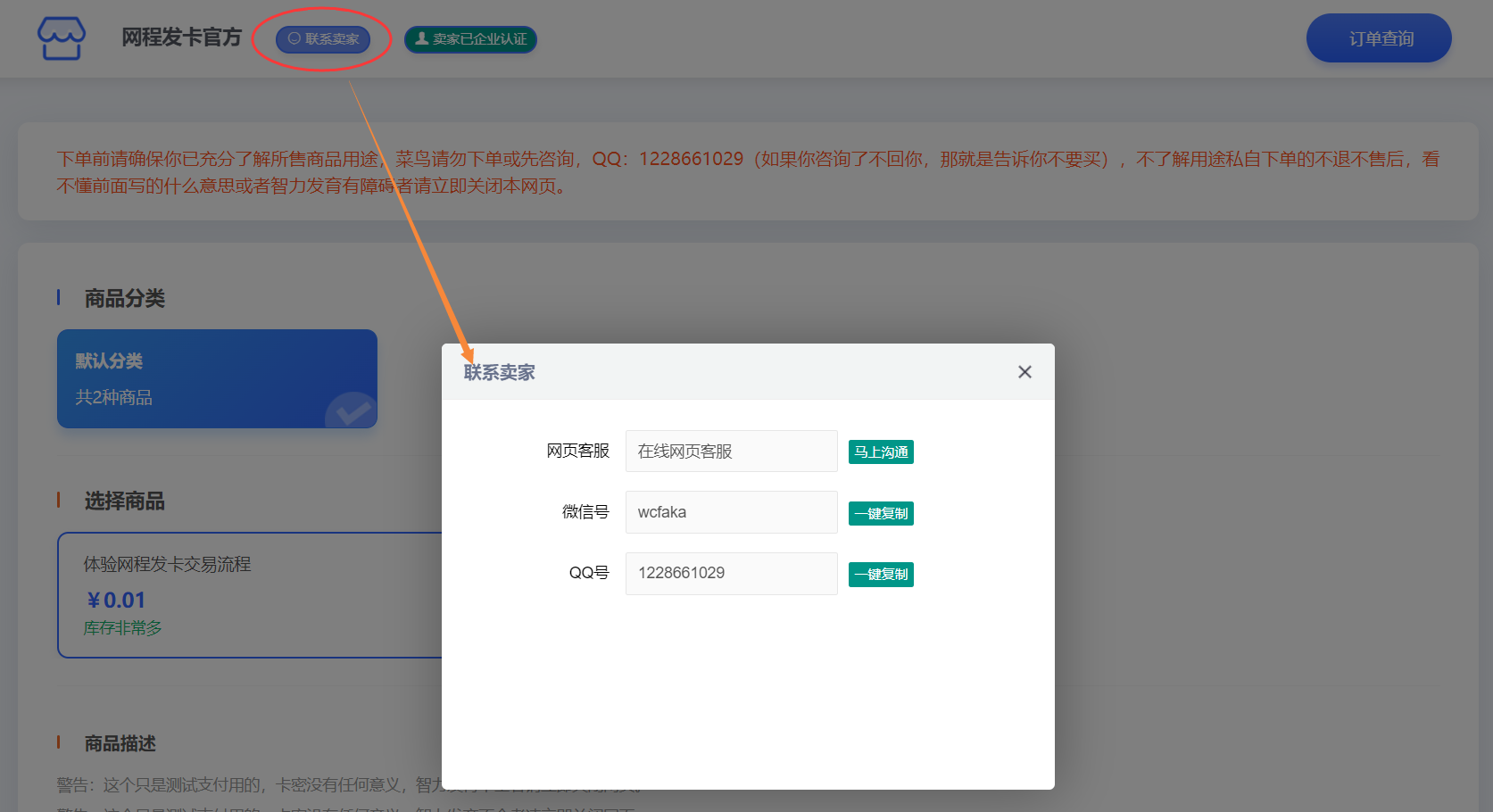Open the 联系卖家 button in header
The height and width of the screenshot is (812, 1493).
point(323,39)
